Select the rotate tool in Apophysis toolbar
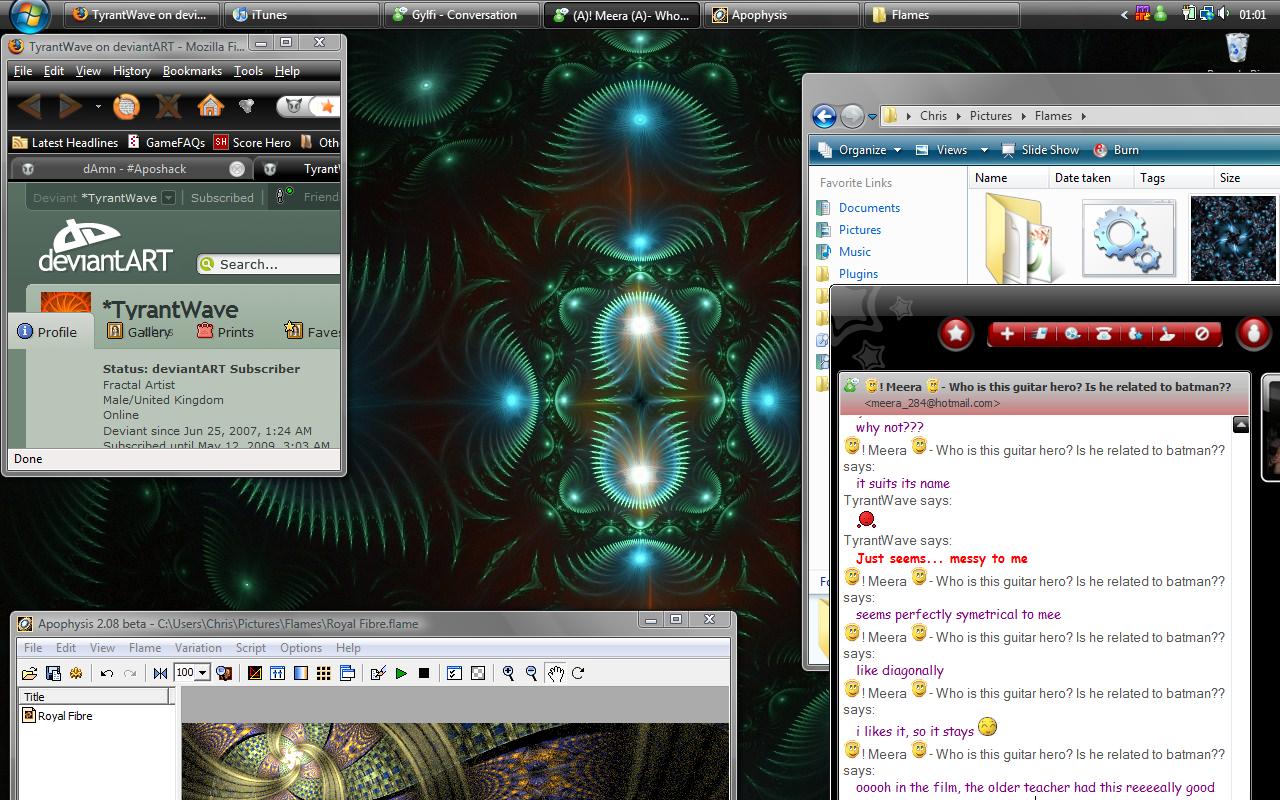This screenshot has width=1280, height=800. pyautogui.click(x=578, y=674)
